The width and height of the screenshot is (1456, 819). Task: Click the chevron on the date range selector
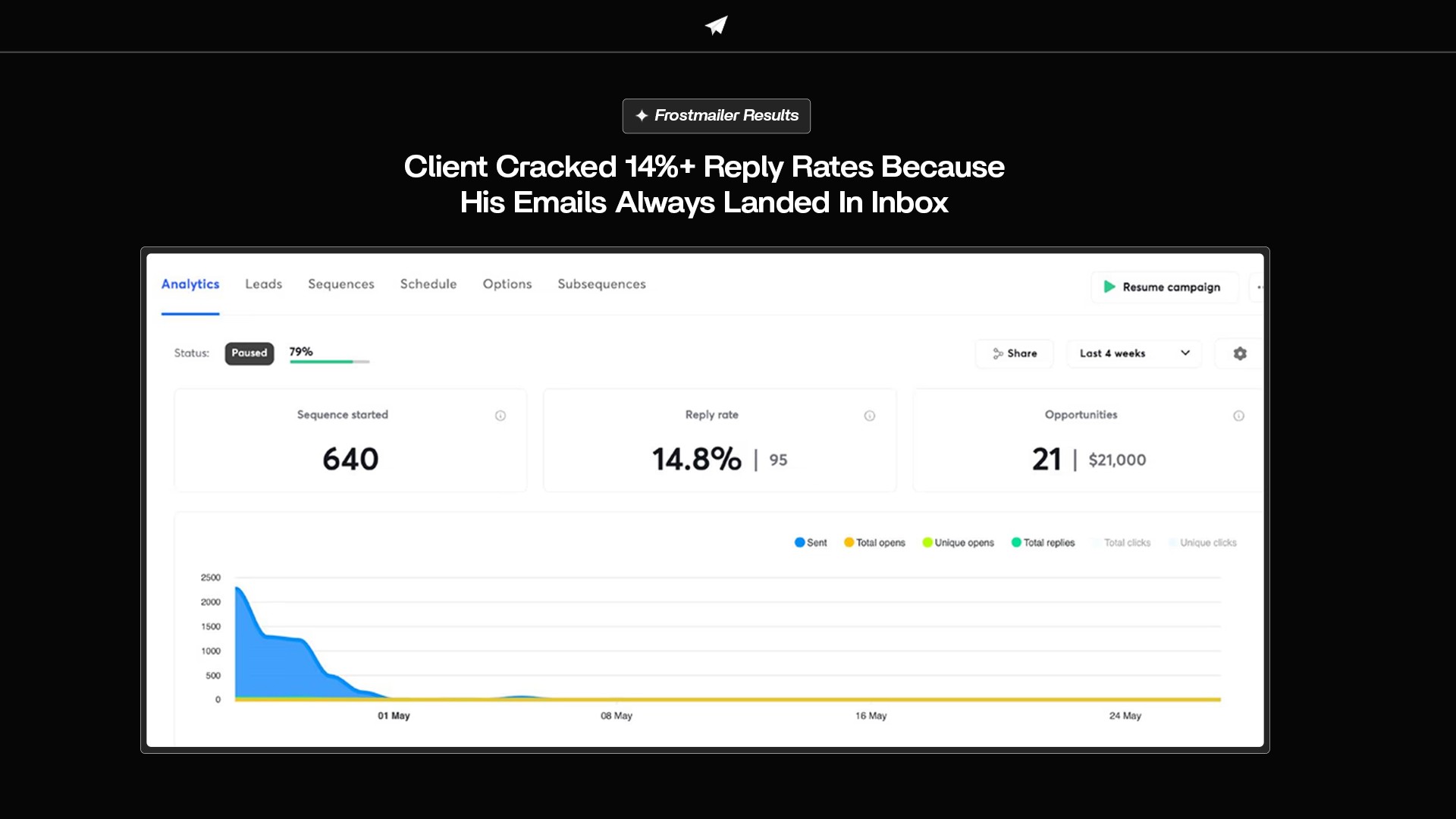[x=1185, y=353]
